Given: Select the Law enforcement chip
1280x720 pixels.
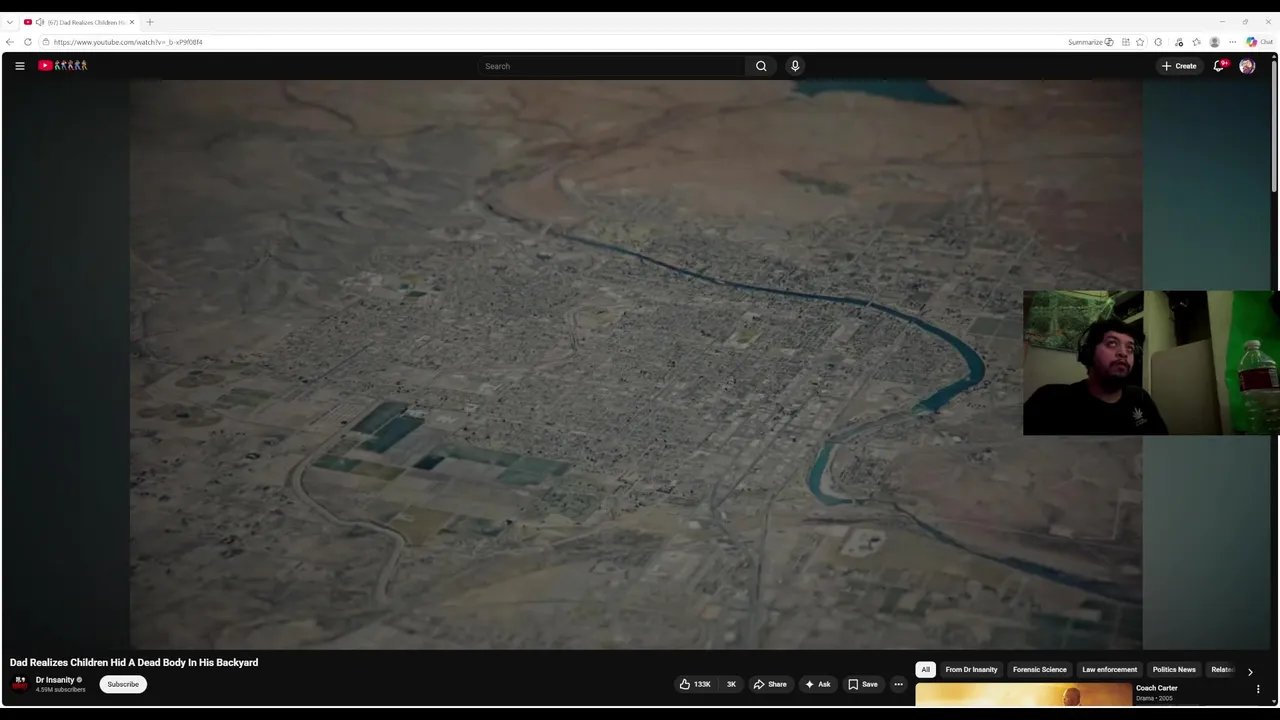Looking at the screenshot, I should (x=1109, y=670).
